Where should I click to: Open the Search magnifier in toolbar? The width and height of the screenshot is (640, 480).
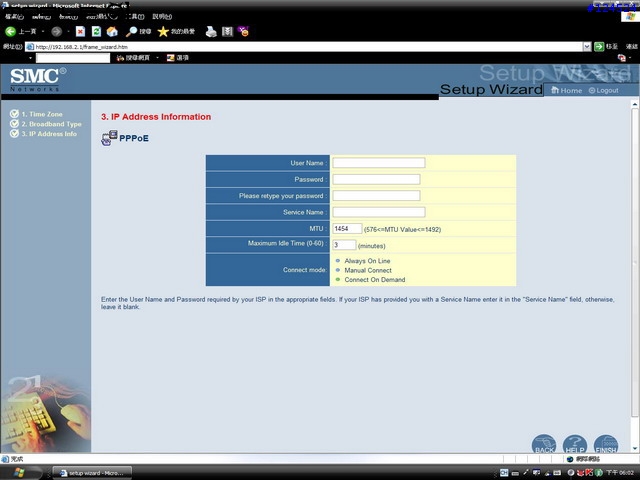[138, 31]
